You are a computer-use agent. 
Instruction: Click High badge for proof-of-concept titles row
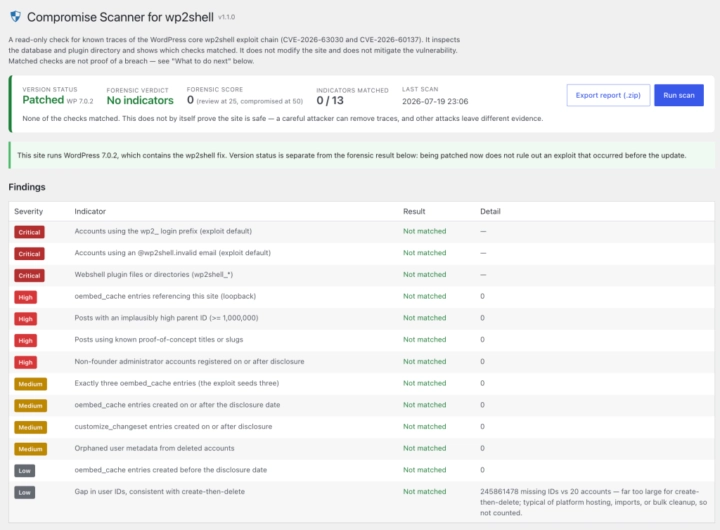point(25,340)
